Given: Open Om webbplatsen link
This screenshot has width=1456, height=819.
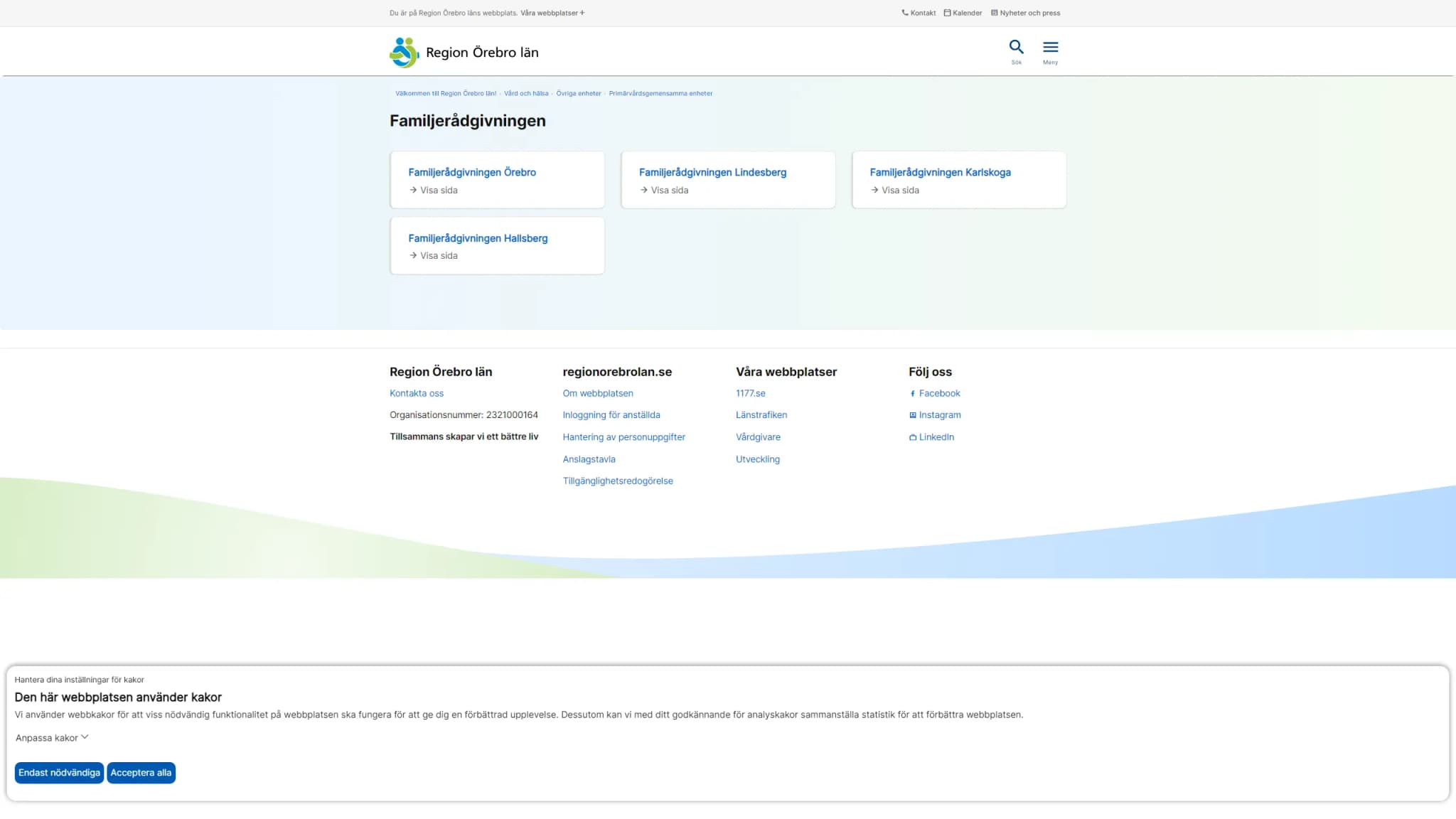Looking at the screenshot, I should point(598,393).
